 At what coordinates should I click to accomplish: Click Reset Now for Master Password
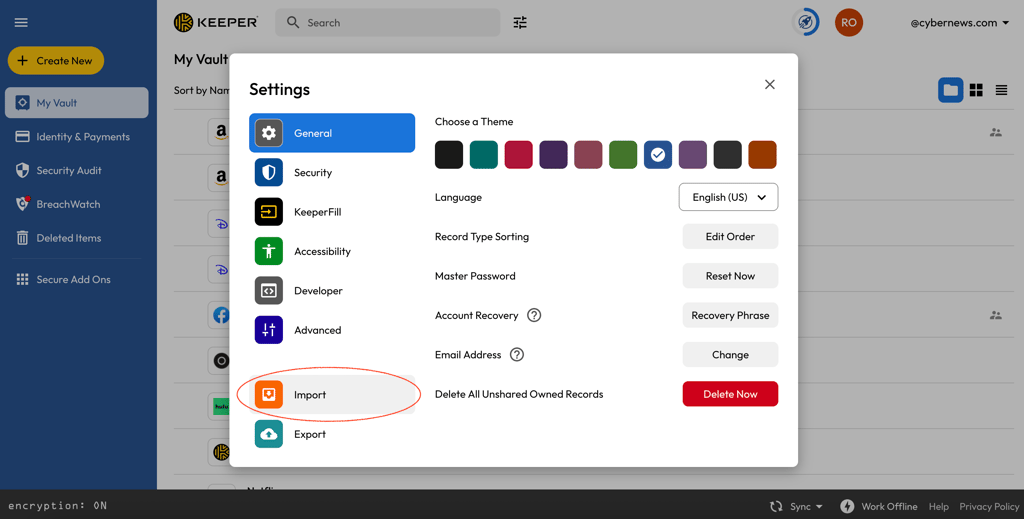click(730, 276)
